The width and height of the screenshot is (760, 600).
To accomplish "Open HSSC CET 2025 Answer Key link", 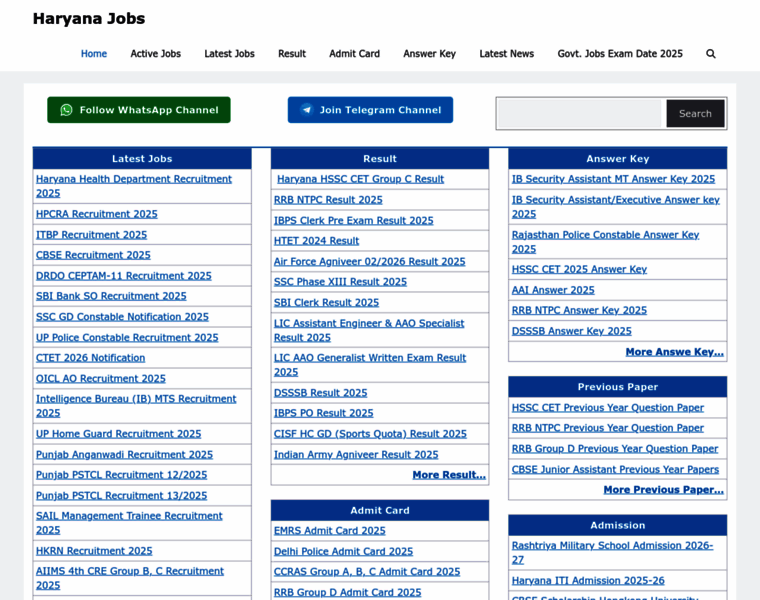I will pos(579,269).
